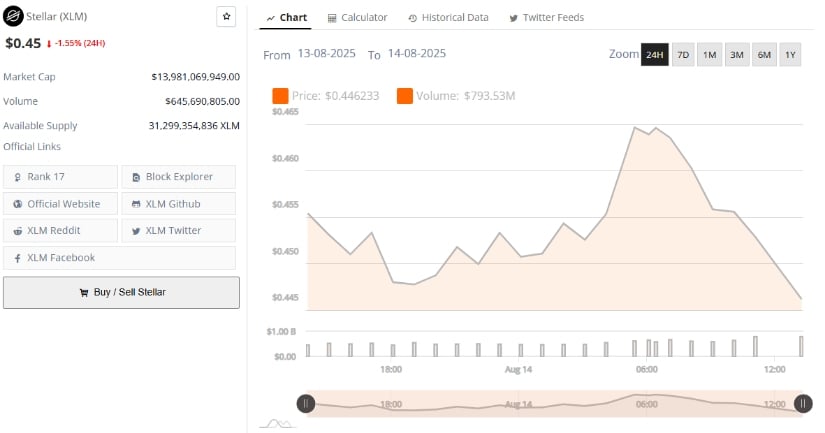Set chart zoom to 3M
Viewport: 825px width, 433px height.
[x=737, y=55]
